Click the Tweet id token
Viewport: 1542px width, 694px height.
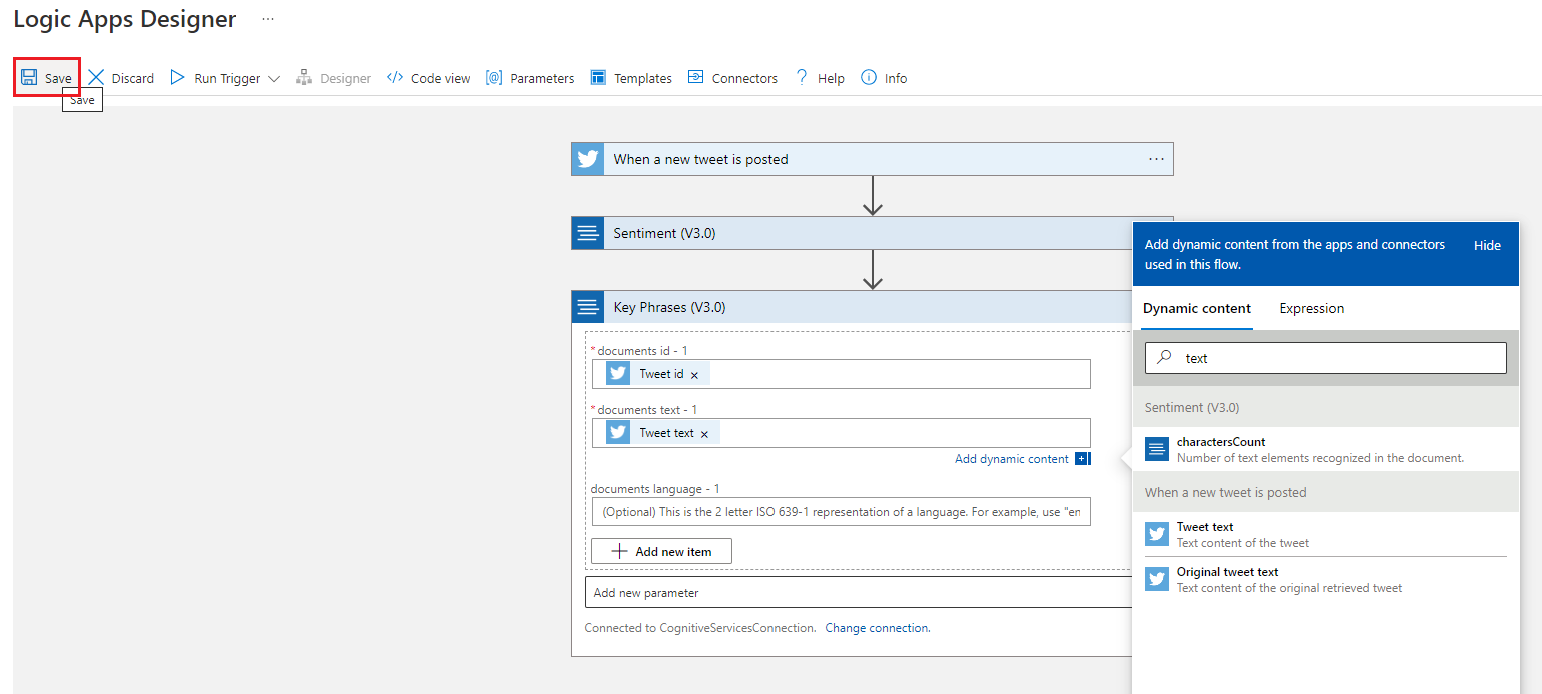click(x=657, y=374)
